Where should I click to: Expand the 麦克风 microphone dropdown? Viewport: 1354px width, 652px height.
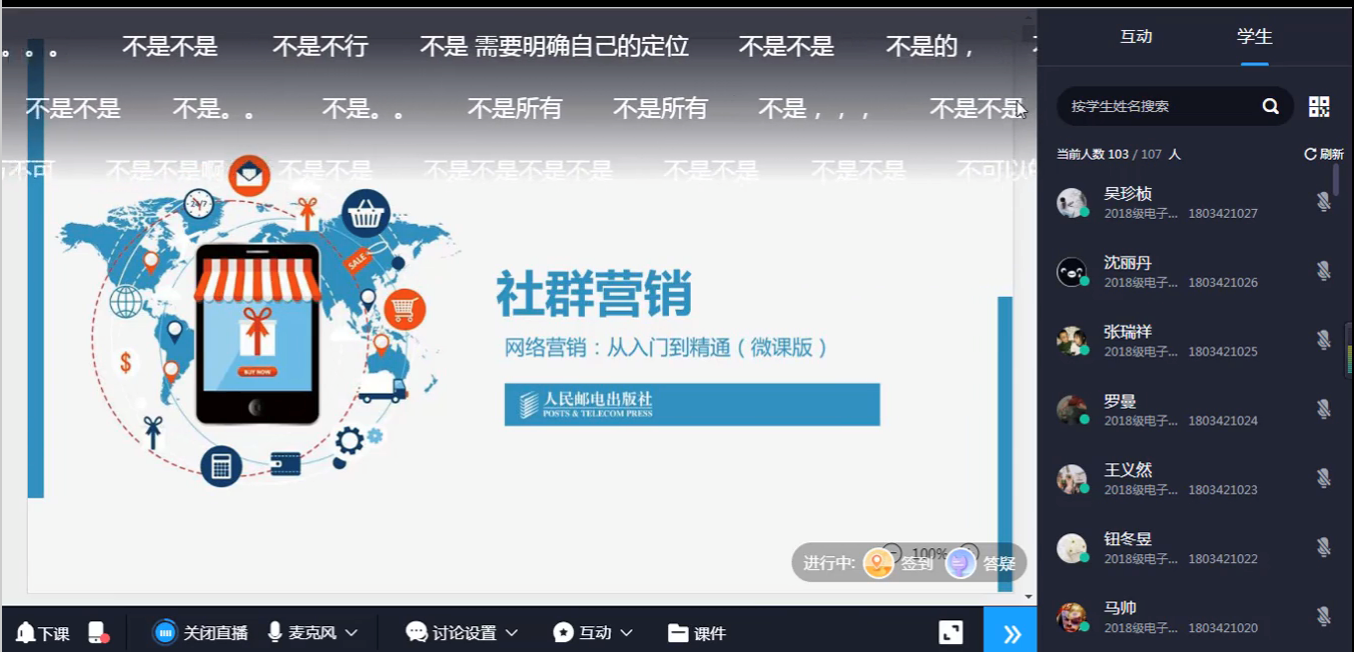pos(351,633)
